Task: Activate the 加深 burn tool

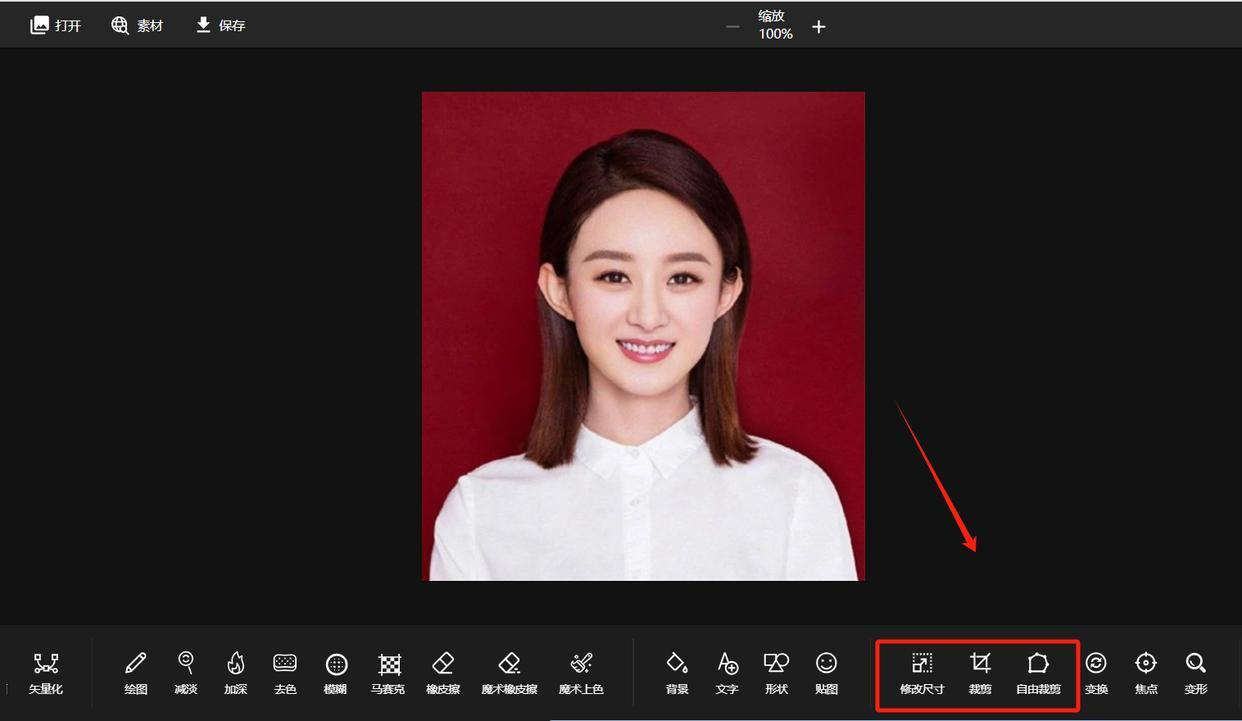Action: coord(235,672)
